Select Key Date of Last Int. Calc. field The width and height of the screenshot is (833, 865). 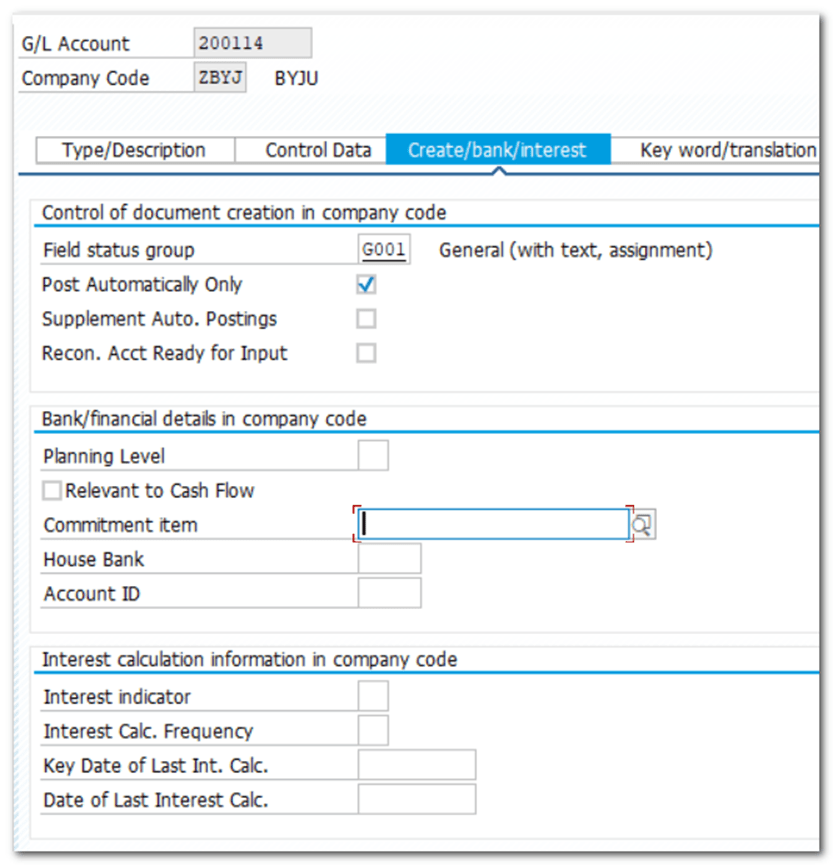pyautogui.click(x=416, y=765)
